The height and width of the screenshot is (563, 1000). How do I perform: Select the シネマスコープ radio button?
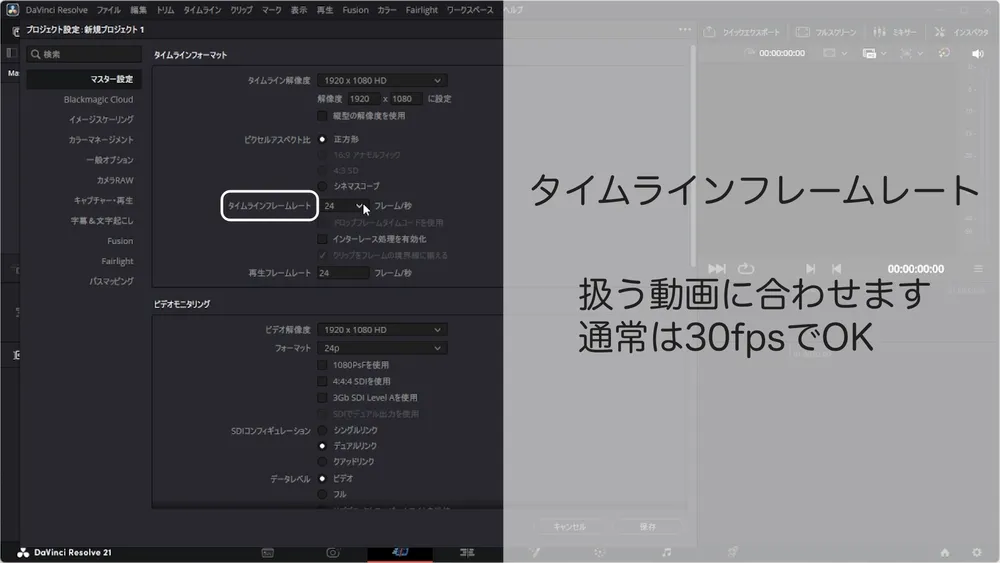[322, 186]
